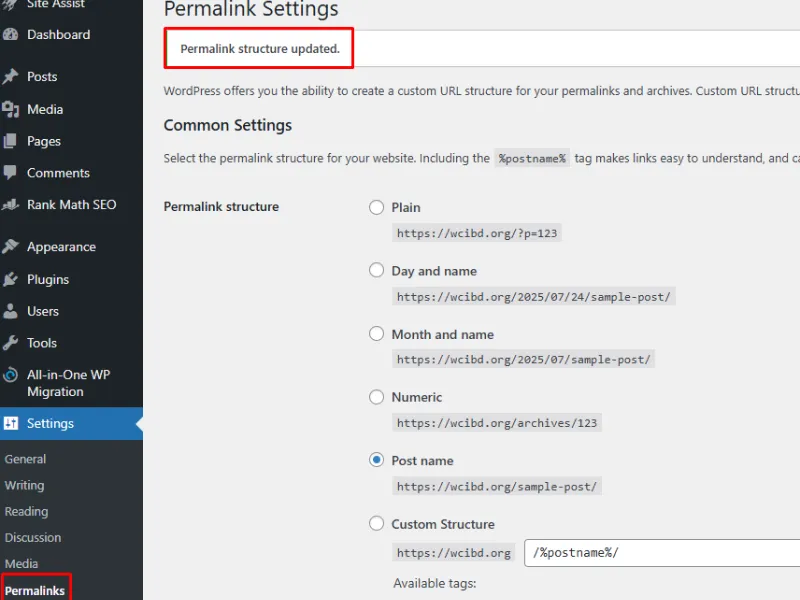Open All-in-One WP Migration menu
Screen dimensions: 800x600
point(68,383)
